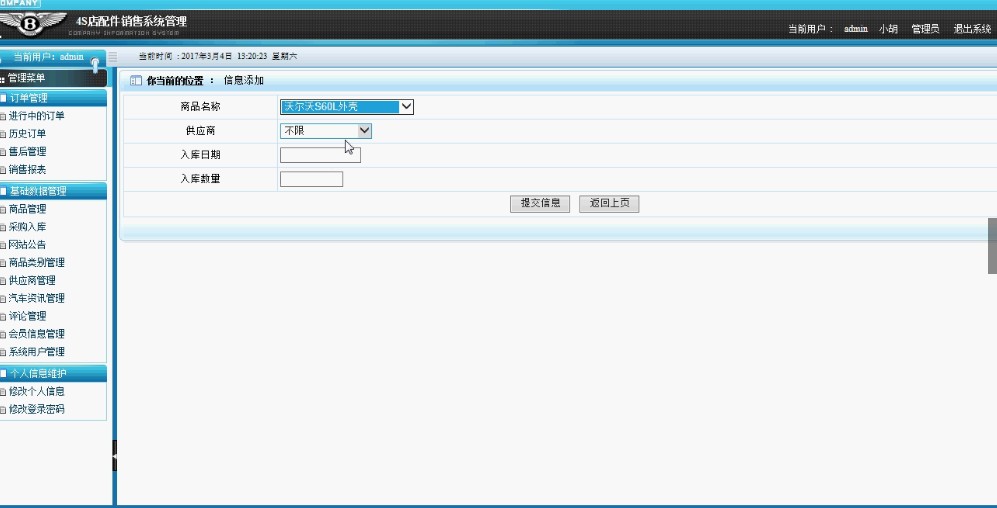This screenshot has height=508, width=997.
Task: Open 评论管理 page
Action: [x=27, y=316]
